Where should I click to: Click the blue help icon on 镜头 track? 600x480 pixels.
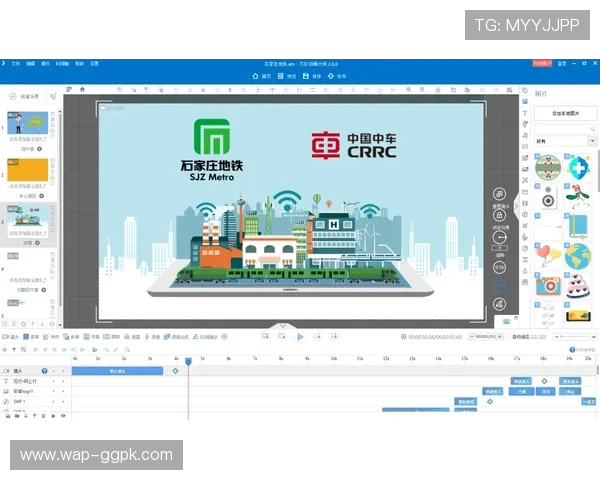pyautogui.click(x=43, y=371)
